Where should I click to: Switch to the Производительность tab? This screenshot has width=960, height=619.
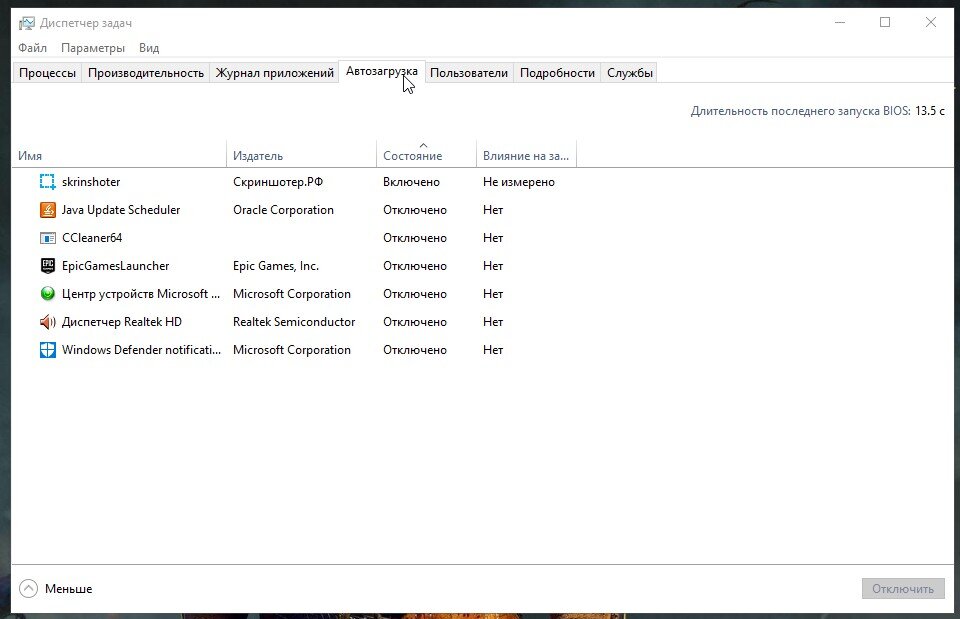pyautogui.click(x=146, y=73)
